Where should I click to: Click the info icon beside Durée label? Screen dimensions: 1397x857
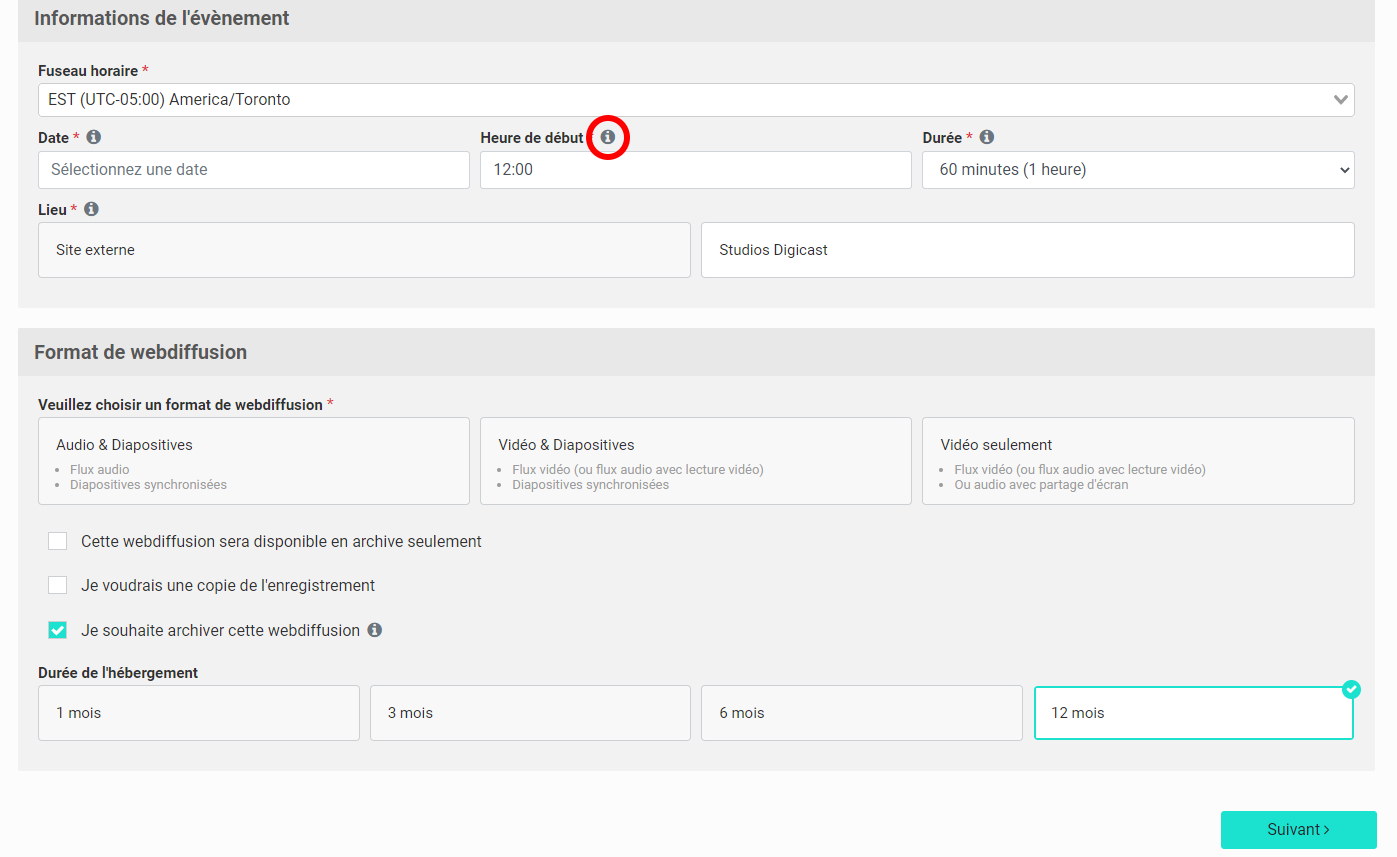pyautogui.click(x=987, y=138)
